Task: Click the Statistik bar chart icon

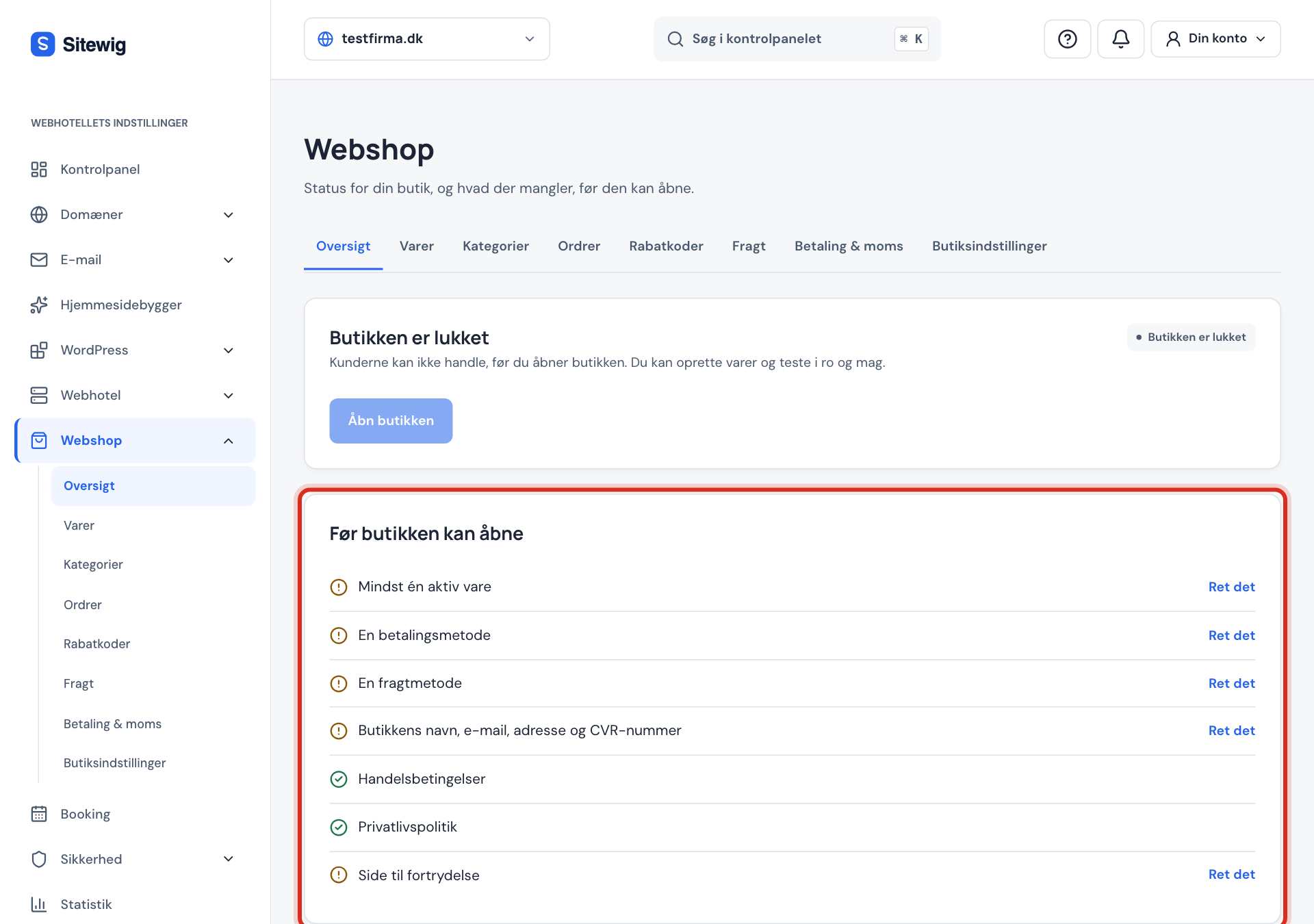Action: point(39,904)
